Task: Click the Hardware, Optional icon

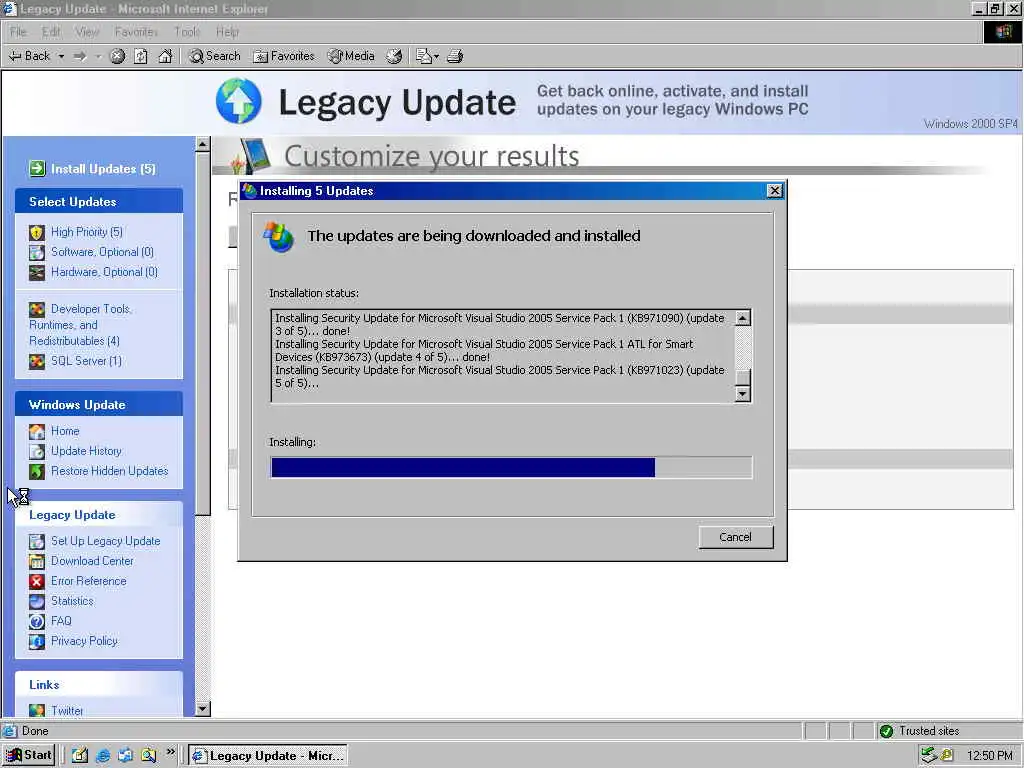Action: click(37, 272)
